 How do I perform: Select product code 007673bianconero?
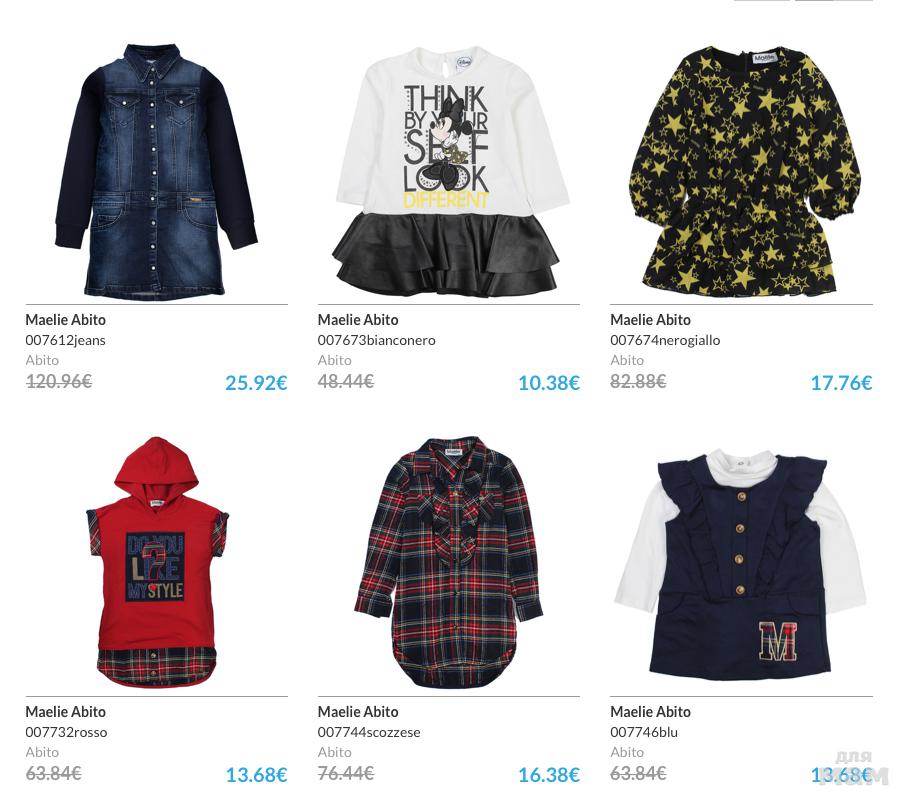tap(376, 341)
